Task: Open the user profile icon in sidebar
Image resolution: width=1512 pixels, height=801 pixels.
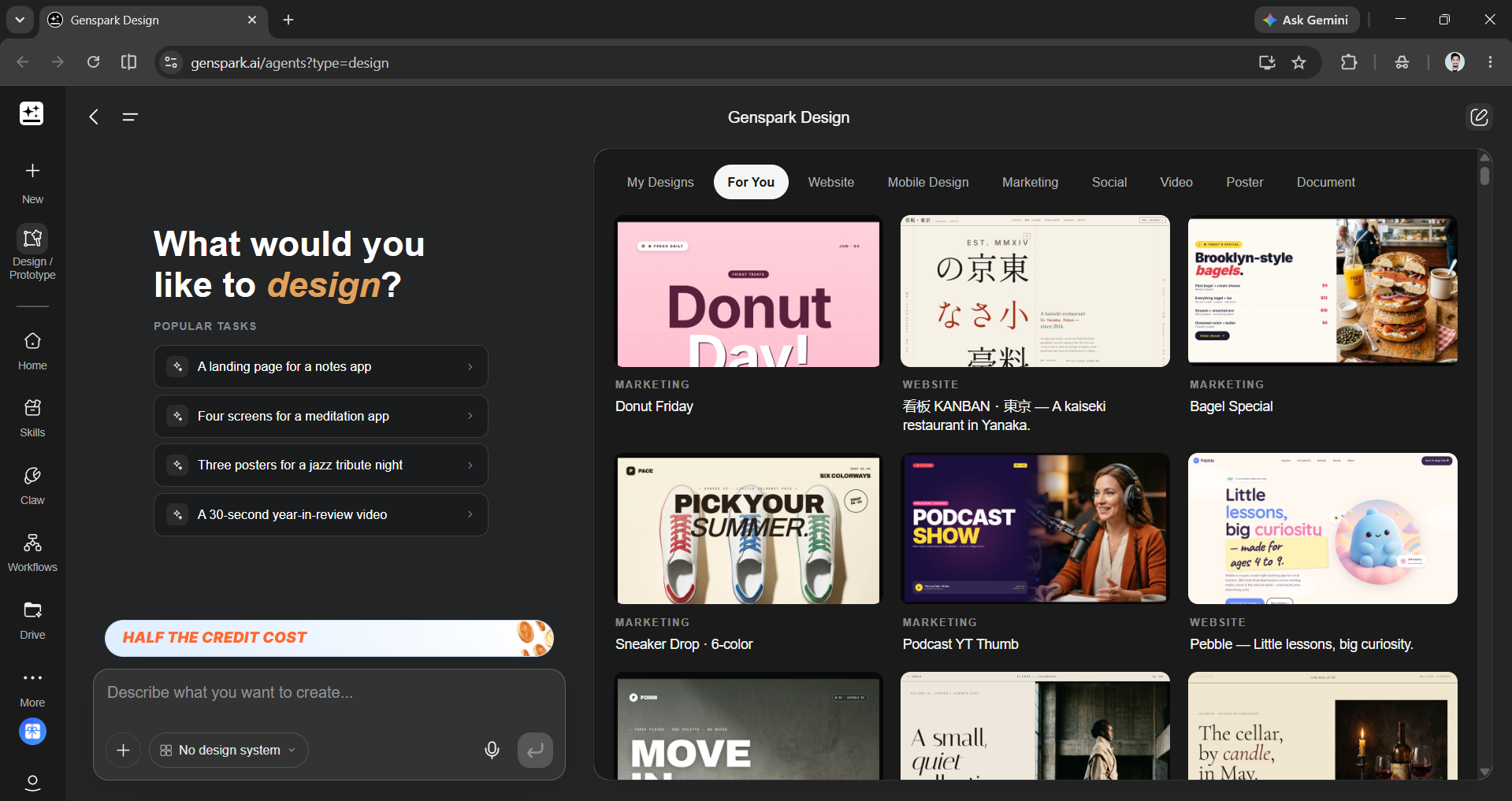Action: 32,783
